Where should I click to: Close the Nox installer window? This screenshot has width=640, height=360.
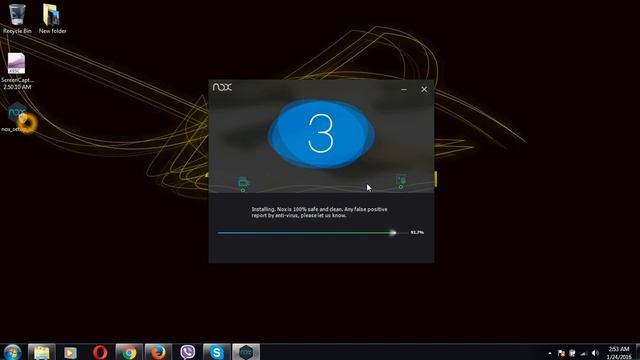pyautogui.click(x=424, y=89)
